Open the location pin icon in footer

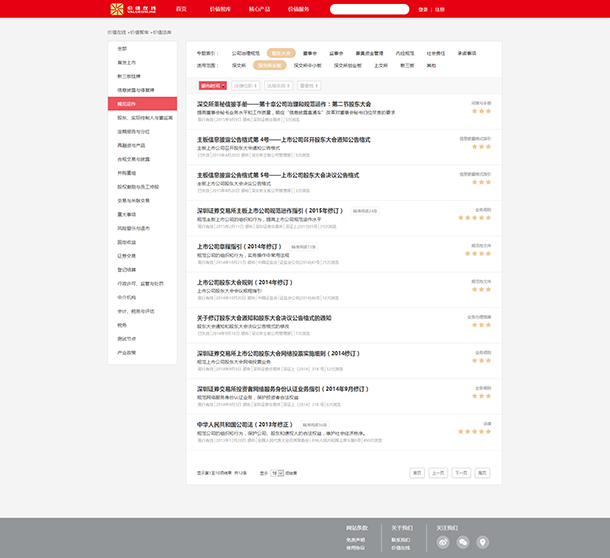tap(482, 542)
